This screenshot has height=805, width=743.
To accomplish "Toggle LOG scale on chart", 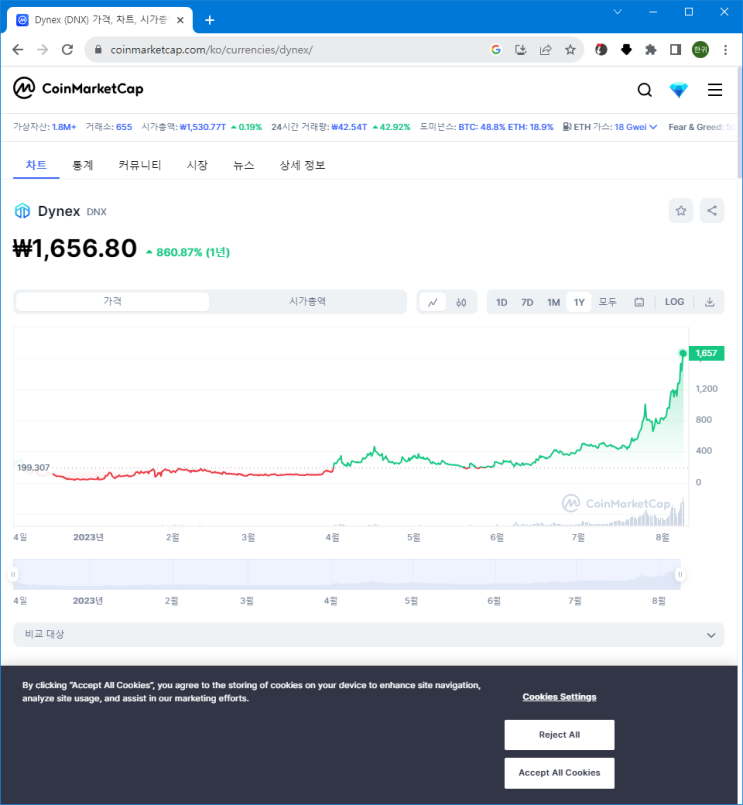I will coord(674,302).
